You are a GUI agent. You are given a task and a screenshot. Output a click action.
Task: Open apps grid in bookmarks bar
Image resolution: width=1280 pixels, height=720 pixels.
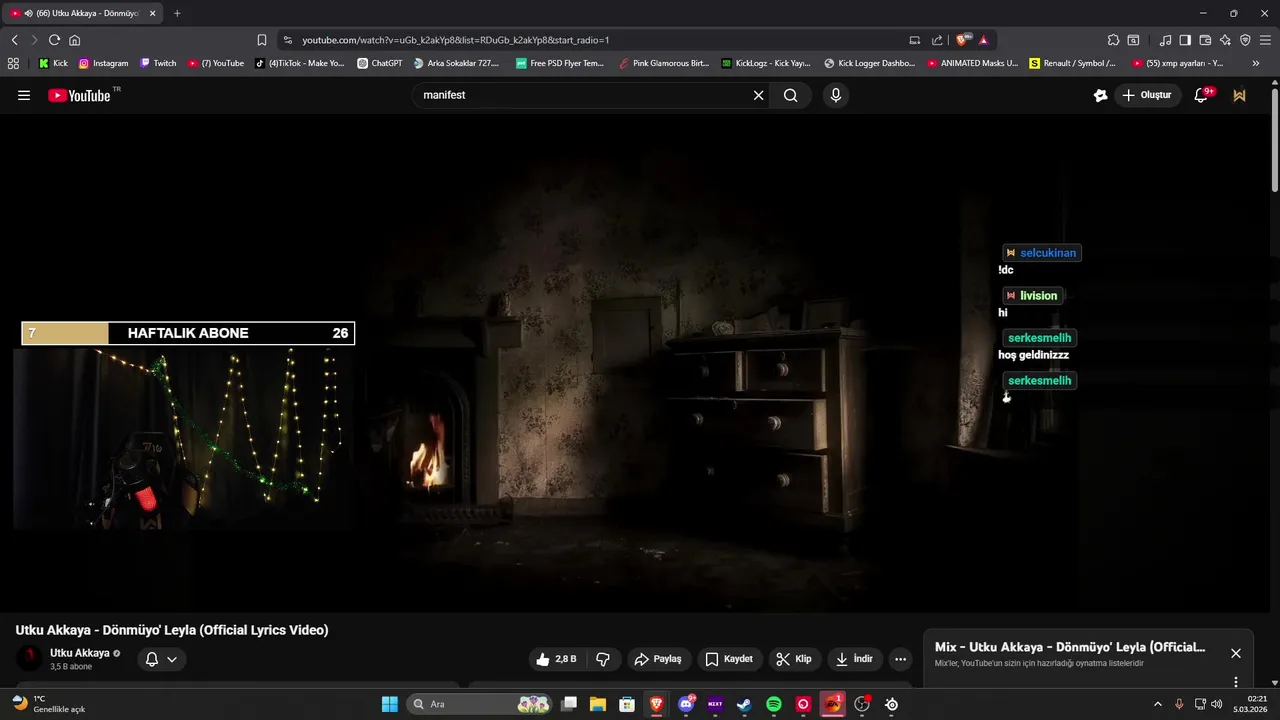(13, 63)
